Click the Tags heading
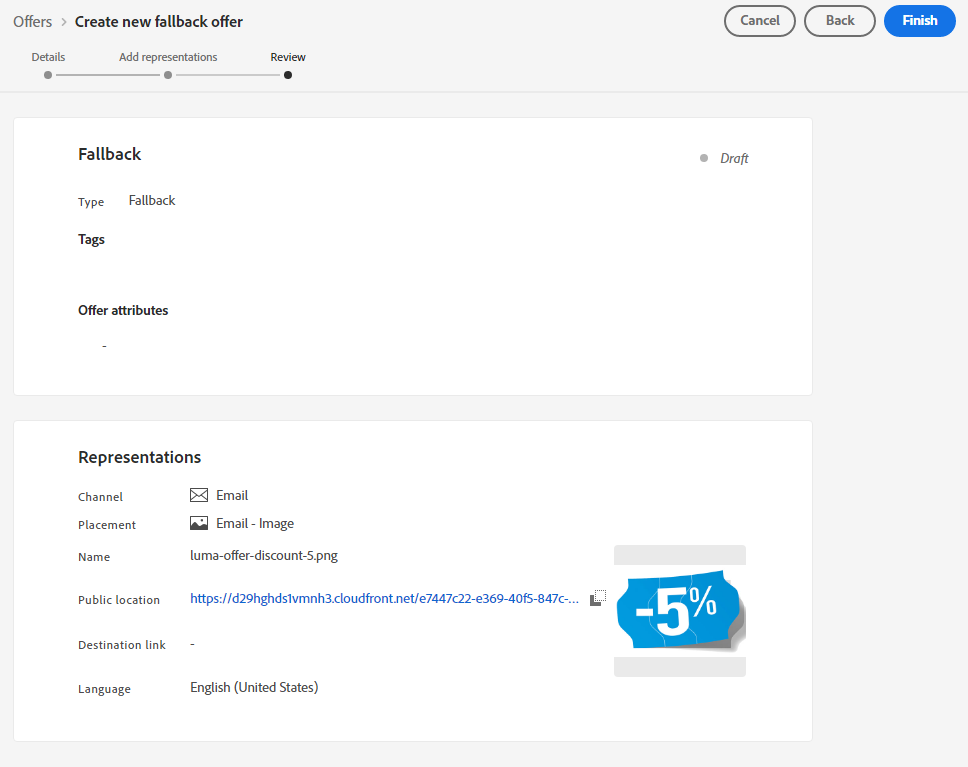Image resolution: width=968 pixels, height=767 pixels. pyautogui.click(x=91, y=240)
